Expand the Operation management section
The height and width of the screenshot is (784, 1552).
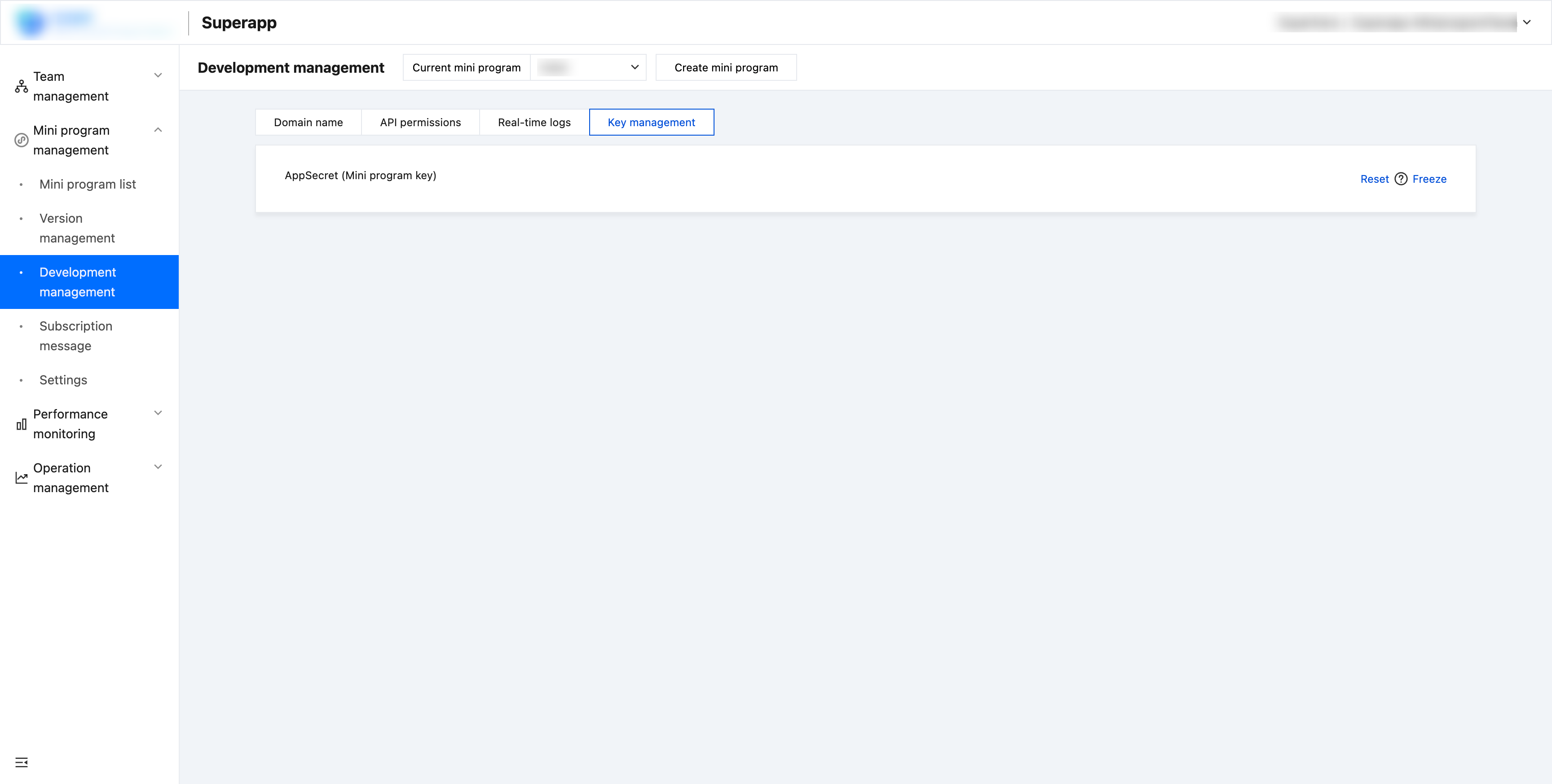pos(158,467)
